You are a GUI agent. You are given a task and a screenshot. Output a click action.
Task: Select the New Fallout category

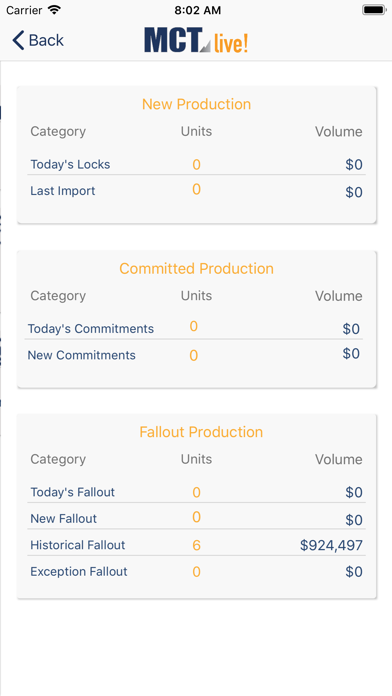coord(63,518)
